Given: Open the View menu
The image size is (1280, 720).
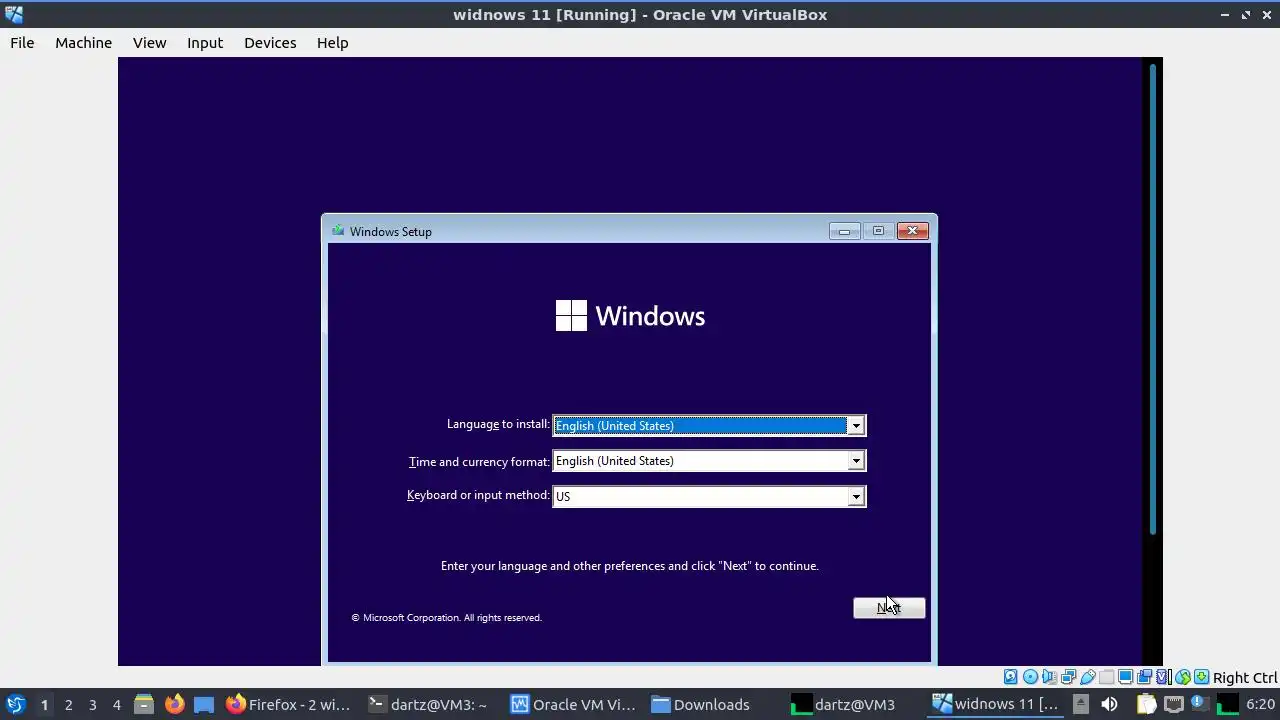Looking at the screenshot, I should (149, 43).
